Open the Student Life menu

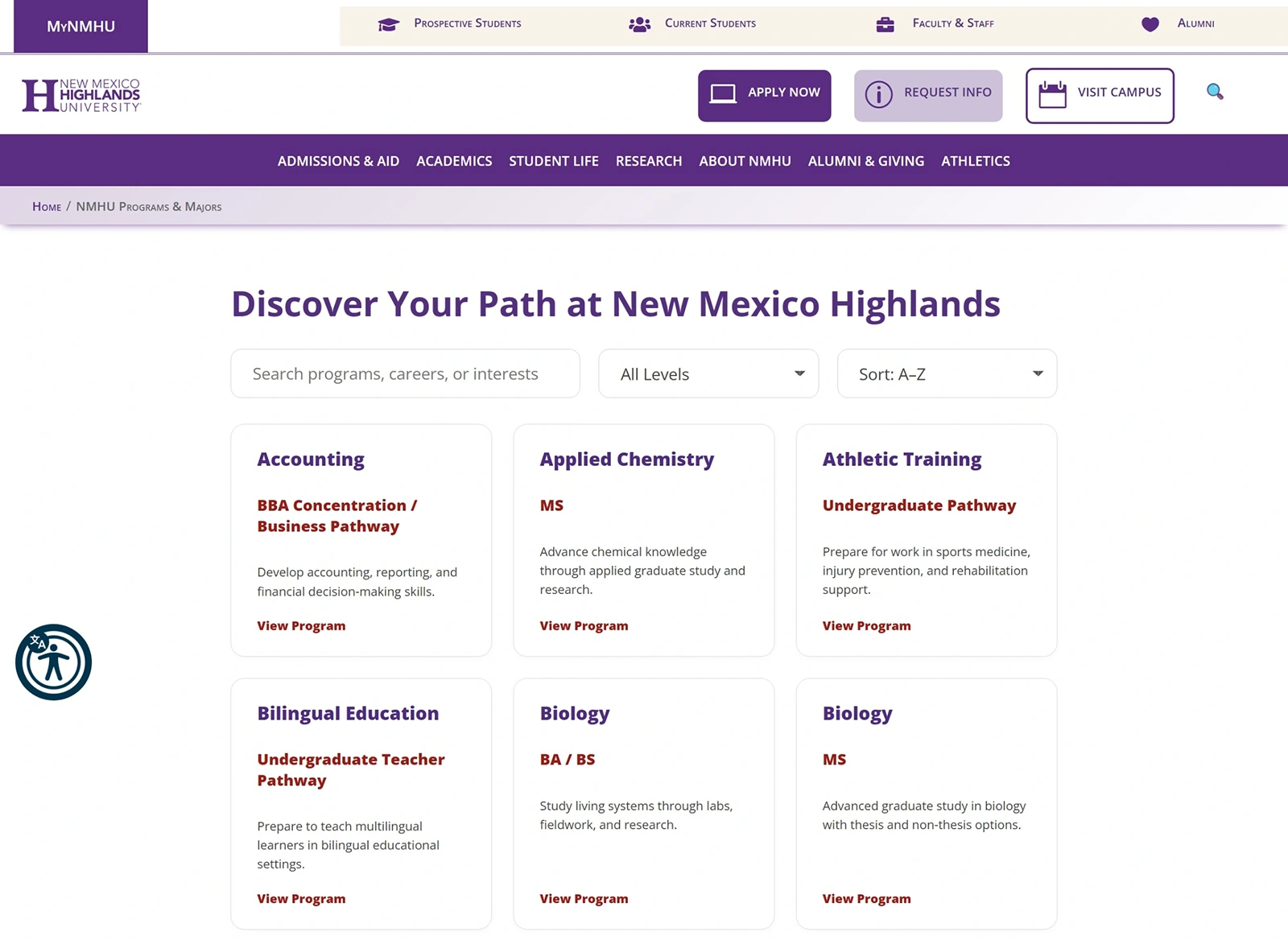(554, 161)
